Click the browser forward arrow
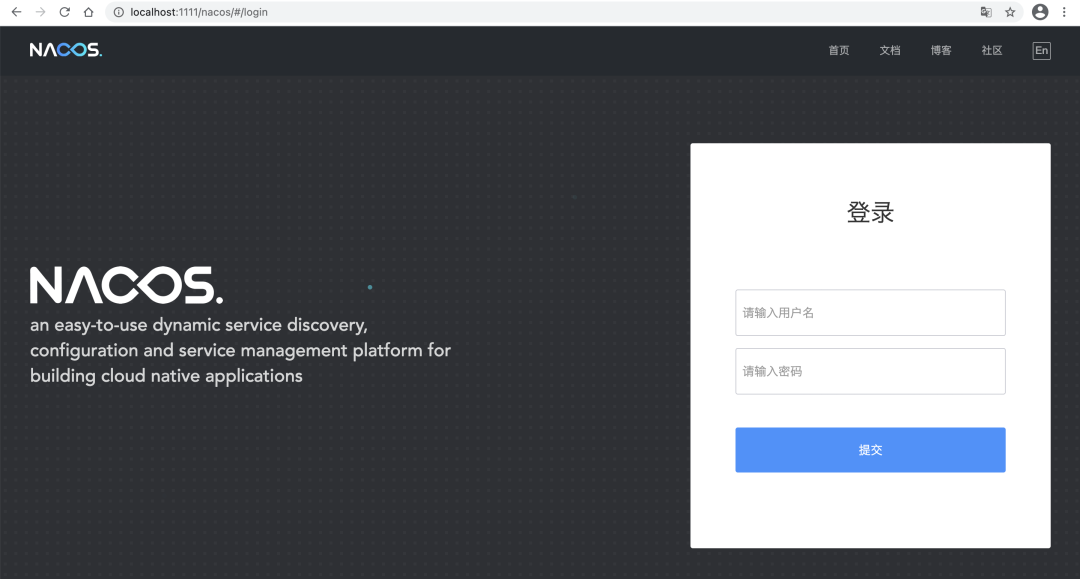 coord(41,12)
